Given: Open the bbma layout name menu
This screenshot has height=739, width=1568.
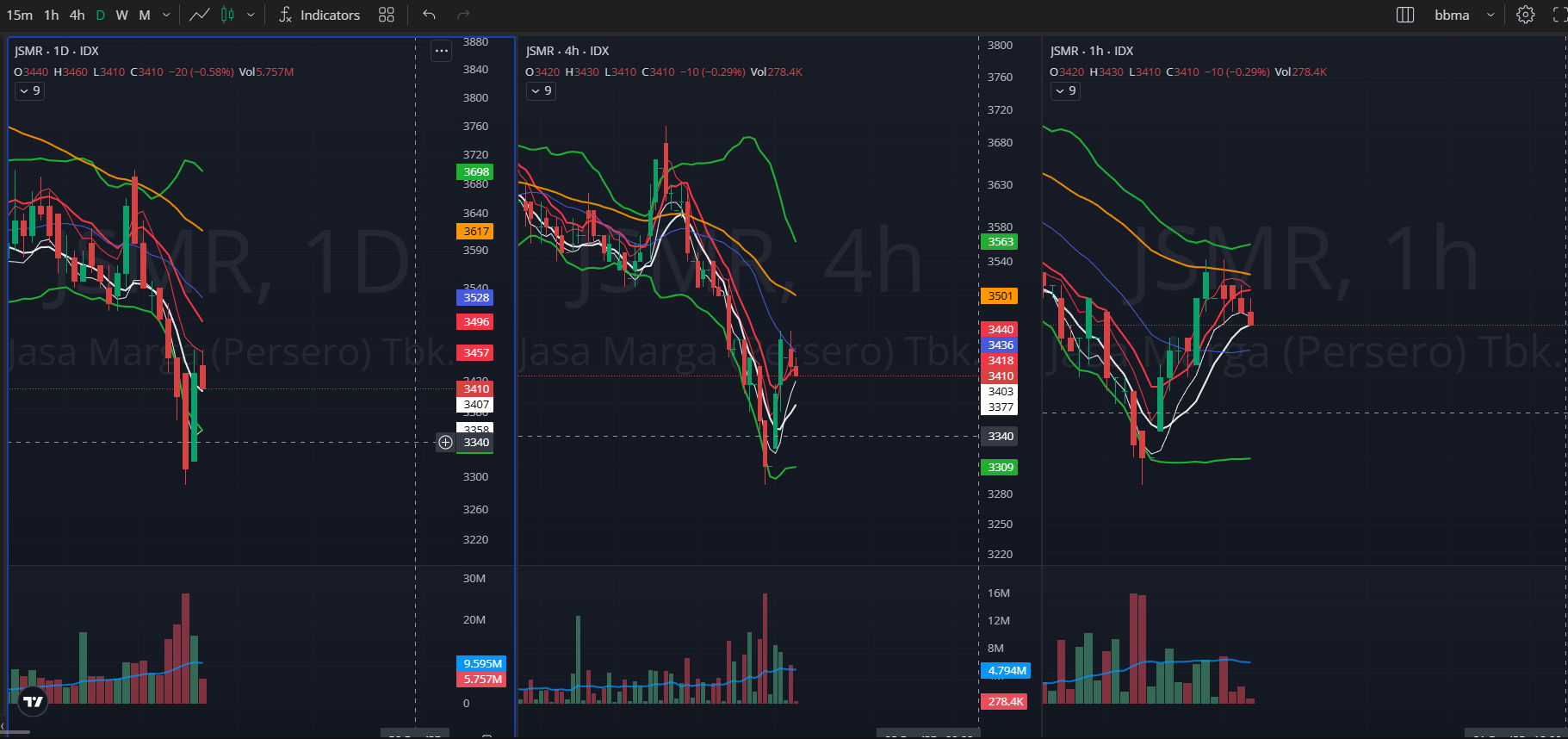Looking at the screenshot, I should (1452, 15).
